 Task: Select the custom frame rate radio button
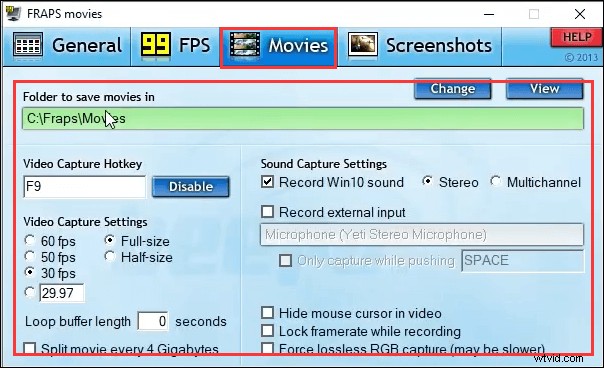coord(30,292)
